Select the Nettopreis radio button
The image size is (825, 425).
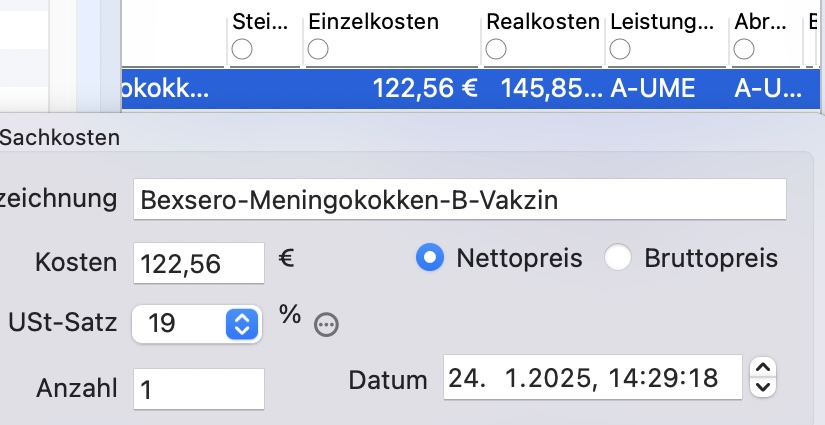[430, 258]
